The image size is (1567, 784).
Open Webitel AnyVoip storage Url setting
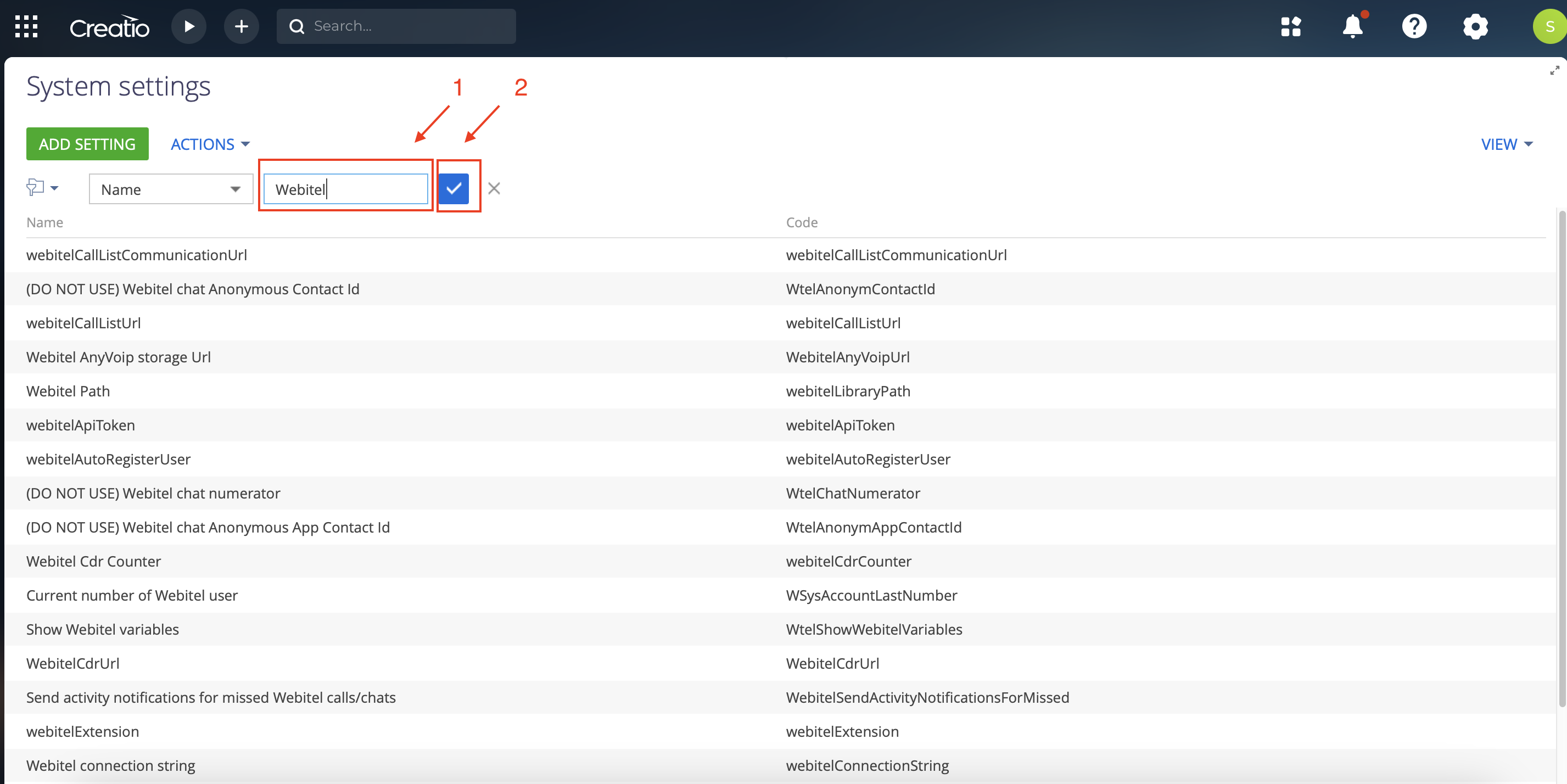tap(118, 357)
